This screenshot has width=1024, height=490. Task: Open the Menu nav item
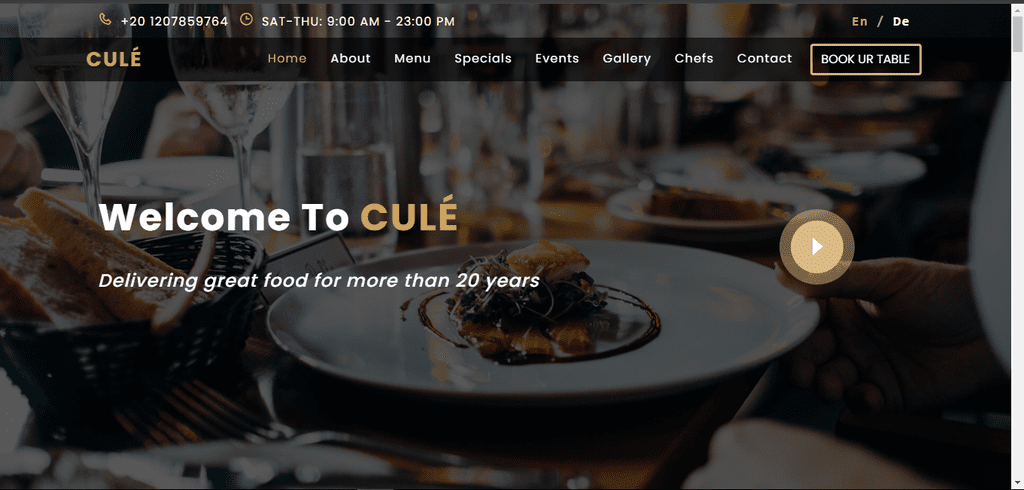(412, 59)
